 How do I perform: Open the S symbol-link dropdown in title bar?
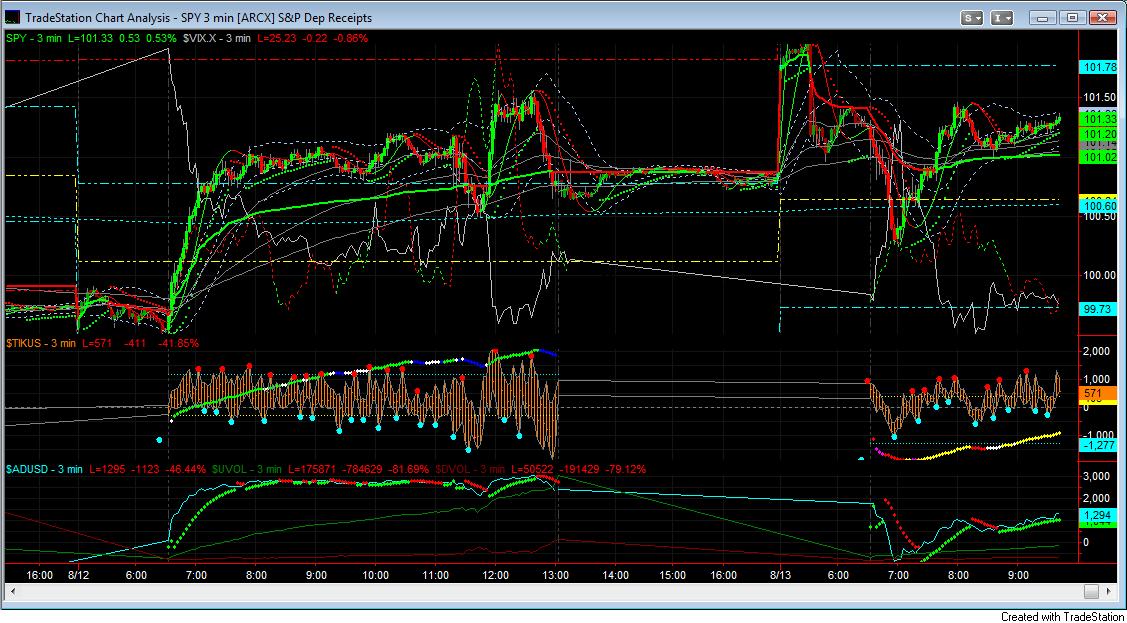(973, 17)
